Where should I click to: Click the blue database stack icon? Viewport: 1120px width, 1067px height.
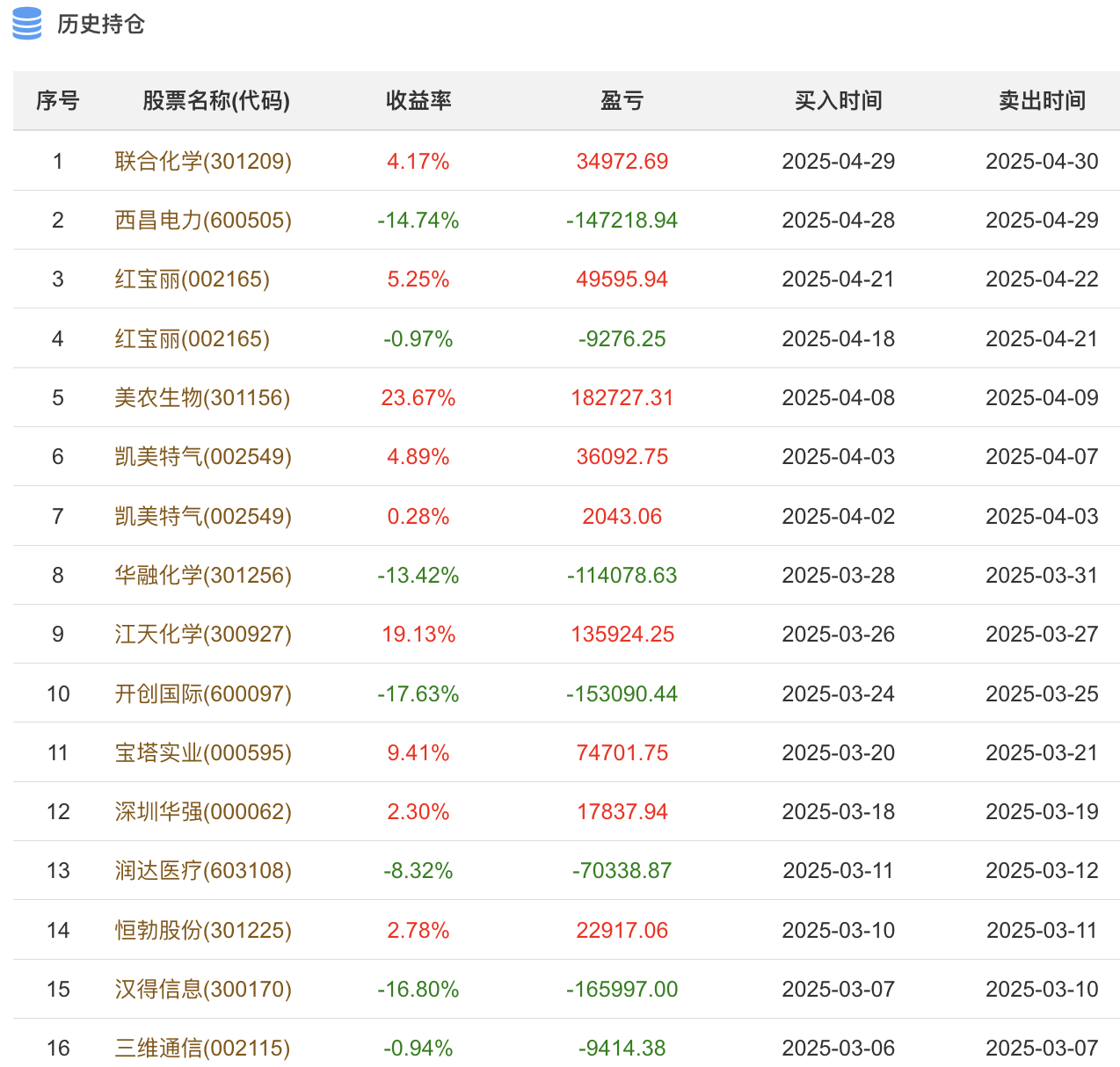[27, 24]
